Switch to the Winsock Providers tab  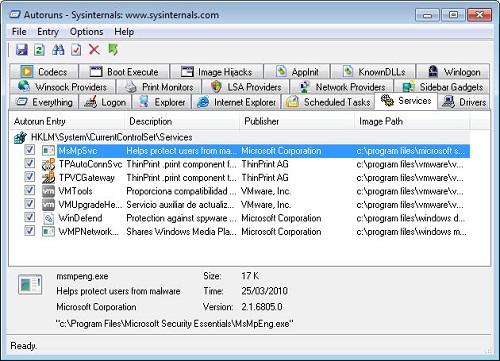(x=63, y=87)
